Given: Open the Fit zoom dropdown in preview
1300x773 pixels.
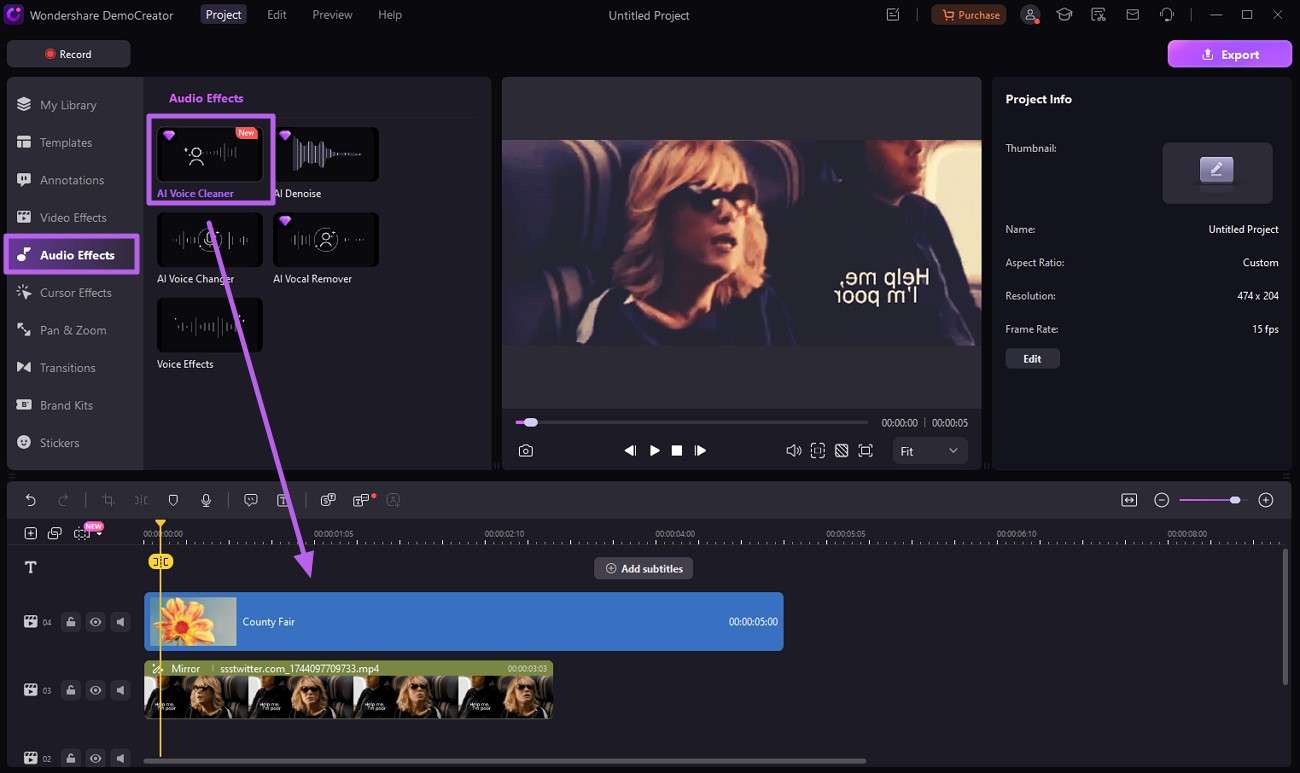Looking at the screenshot, I should point(929,451).
